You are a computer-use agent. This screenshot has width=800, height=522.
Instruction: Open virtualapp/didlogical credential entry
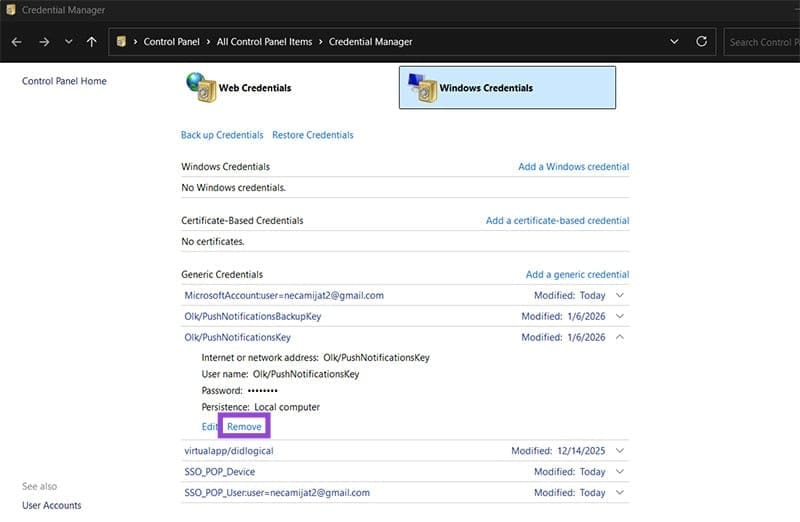pyautogui.click(x=229, y=451)
